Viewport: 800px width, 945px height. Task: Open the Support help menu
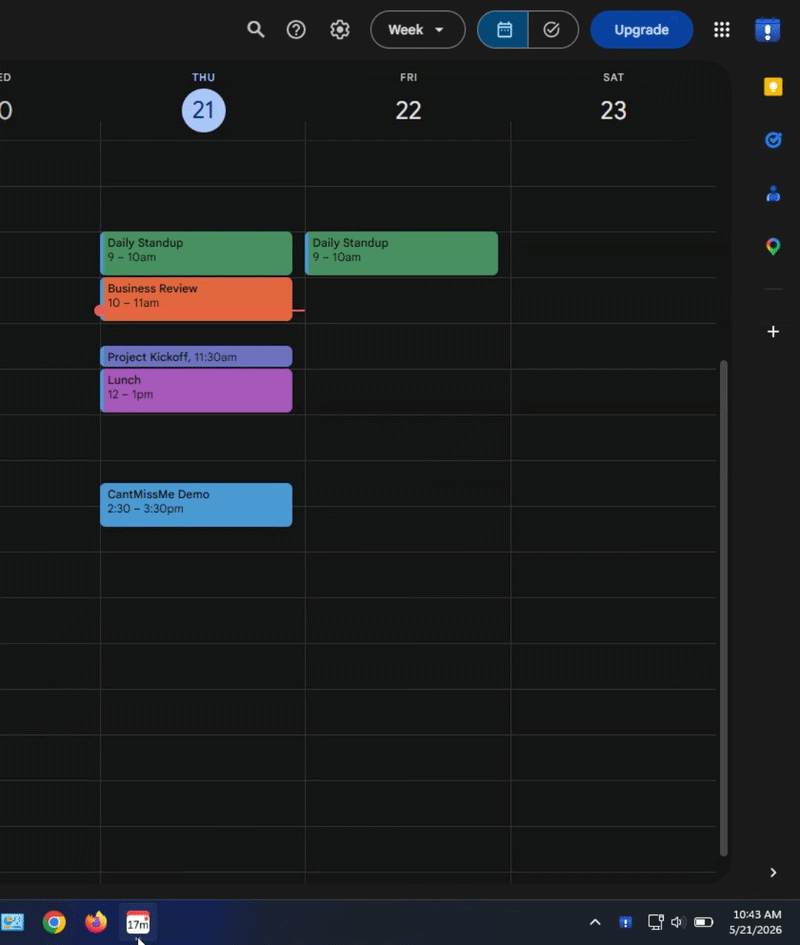[296, 30]
